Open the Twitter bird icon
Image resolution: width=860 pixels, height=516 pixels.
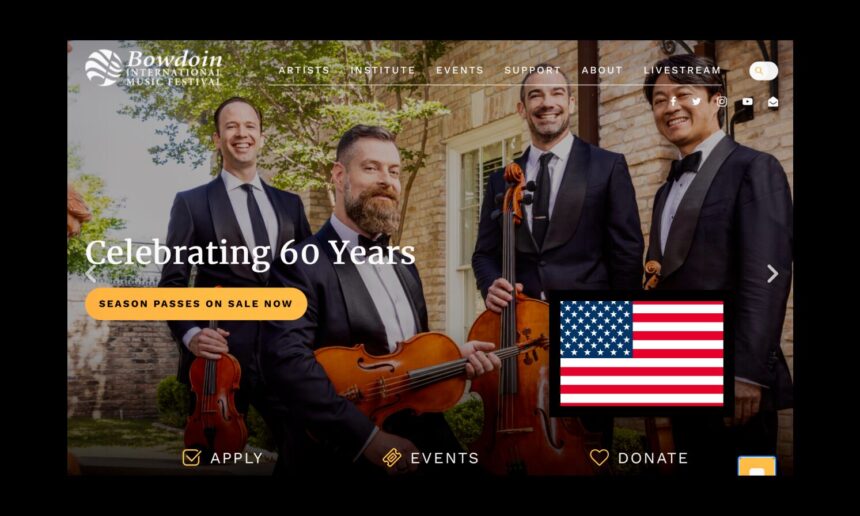tap(697, 101)
